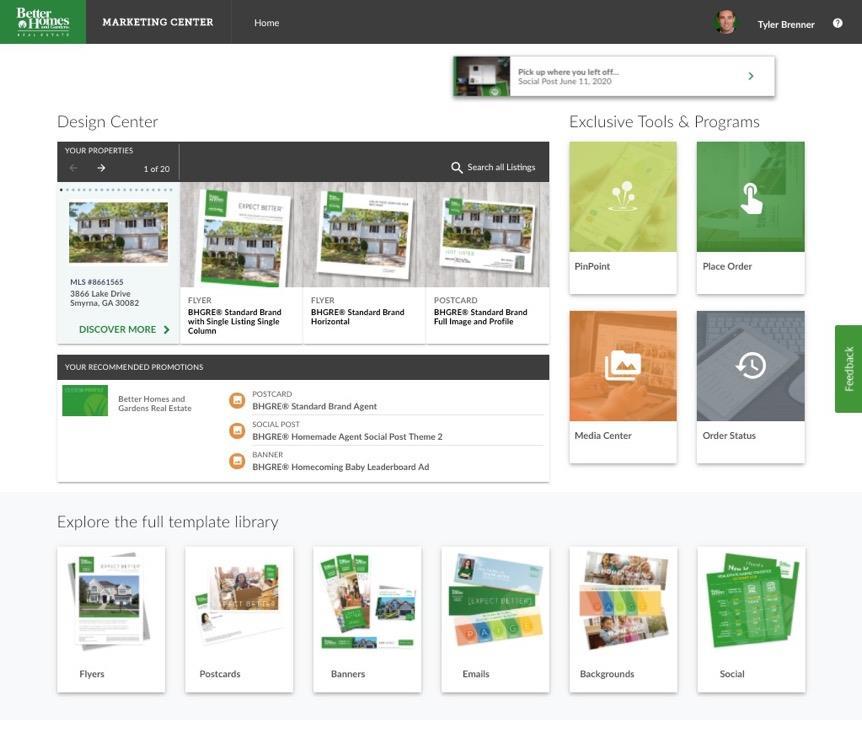Select the Emails template category

pyautogui.click(x=495, y=619)
